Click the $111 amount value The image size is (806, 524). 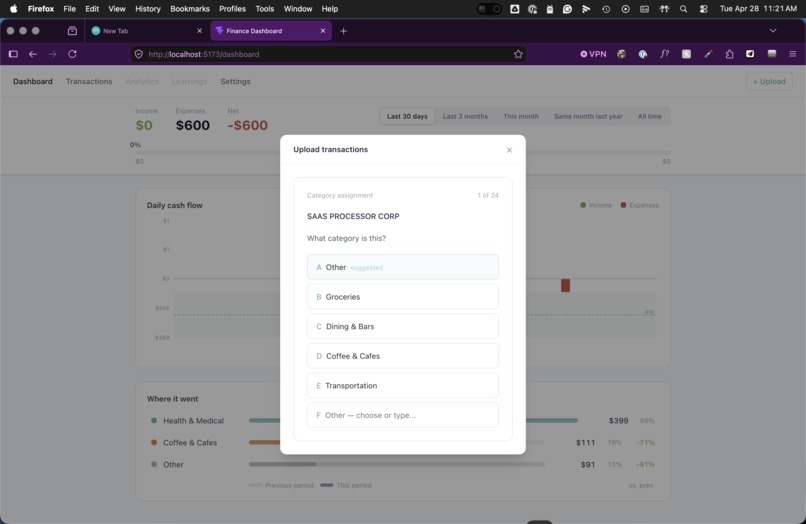(x=585, y=442)
